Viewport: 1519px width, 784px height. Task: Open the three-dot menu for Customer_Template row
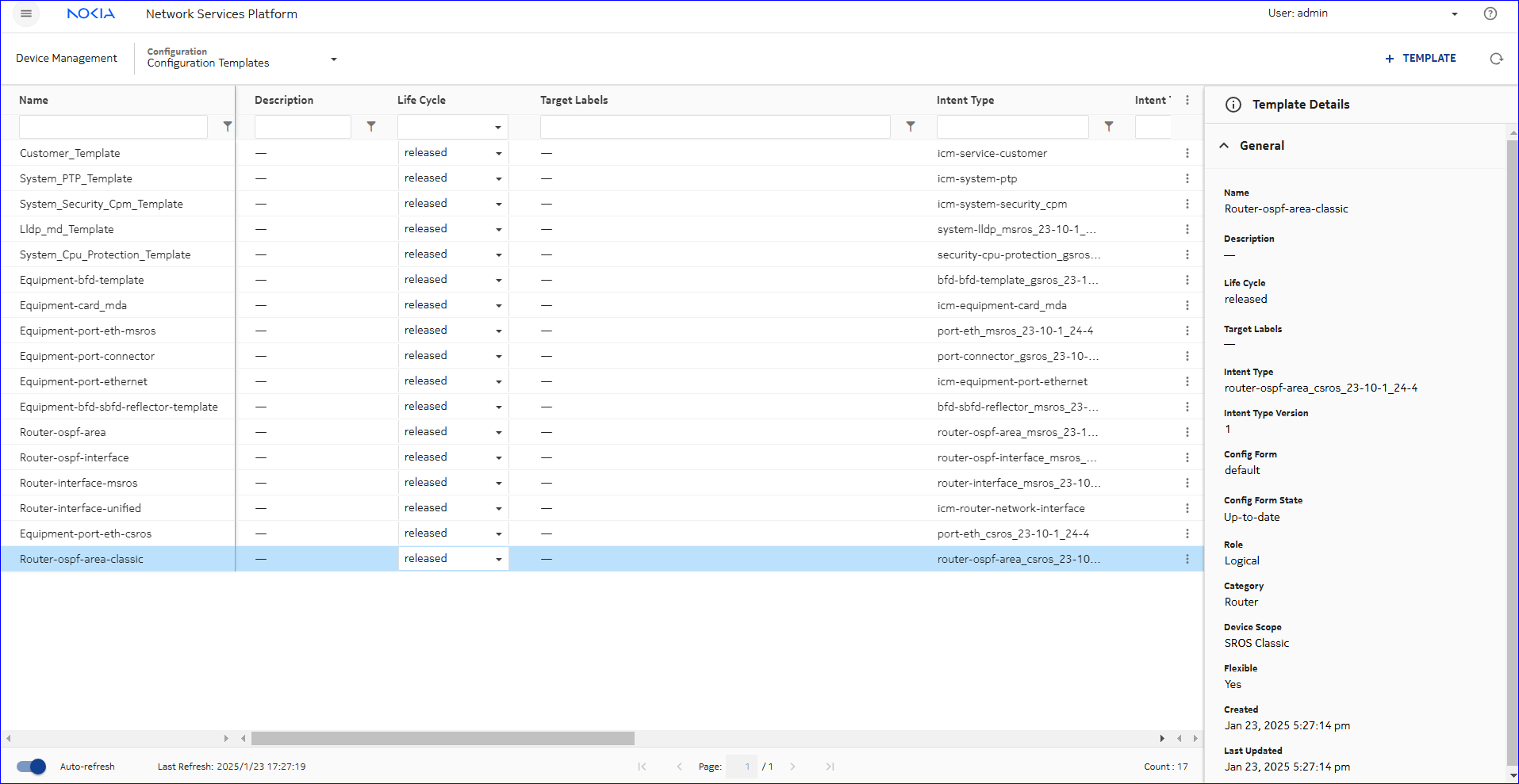1187,153
